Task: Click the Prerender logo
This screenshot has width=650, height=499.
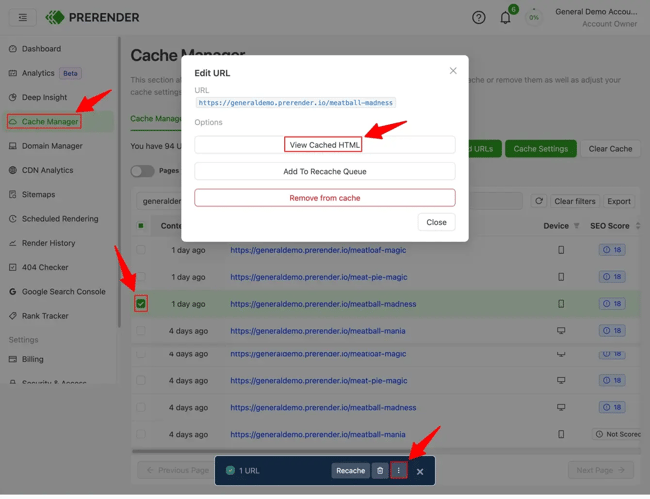Action: pyautogui.click(x=92, y=17)
